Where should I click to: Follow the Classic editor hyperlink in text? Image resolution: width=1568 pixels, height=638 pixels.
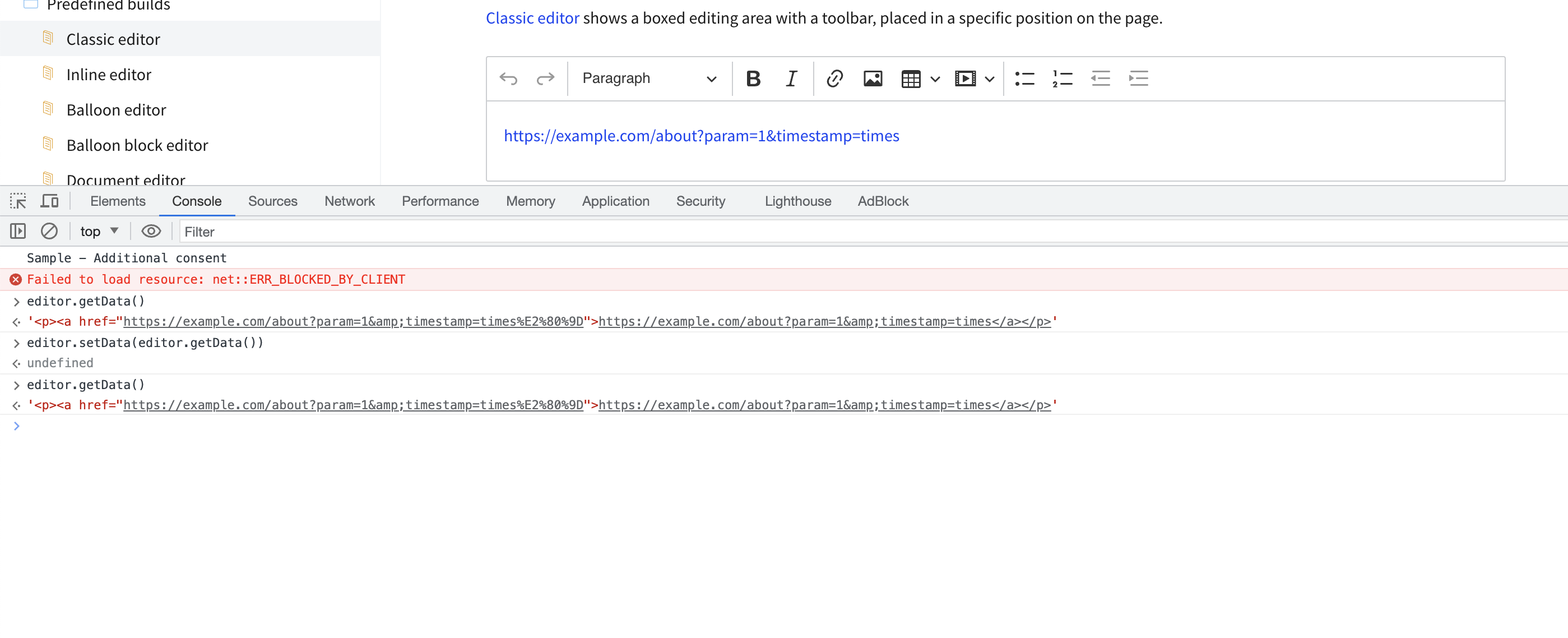532,17
